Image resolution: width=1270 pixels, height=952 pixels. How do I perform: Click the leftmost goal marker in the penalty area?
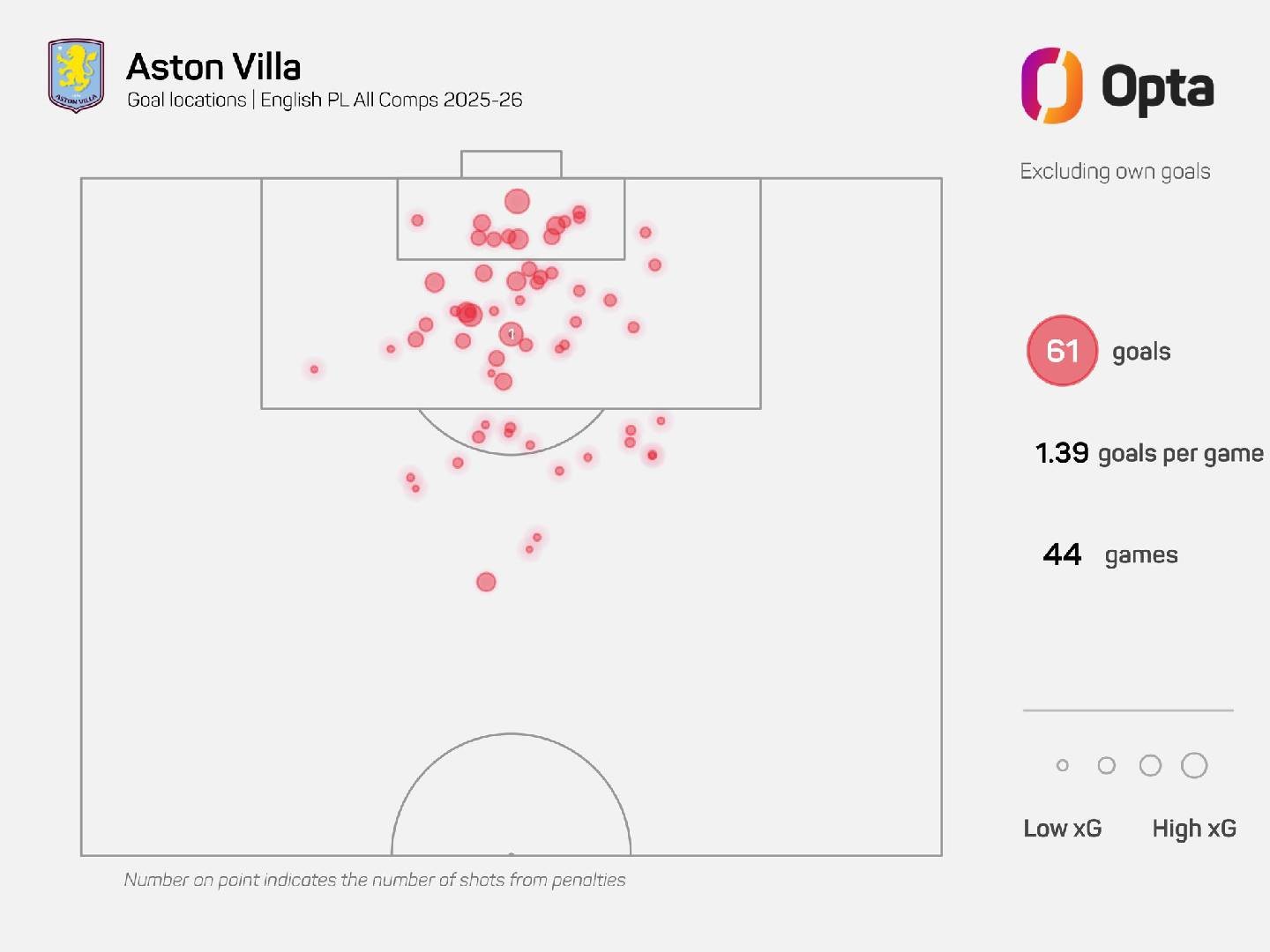314,369
